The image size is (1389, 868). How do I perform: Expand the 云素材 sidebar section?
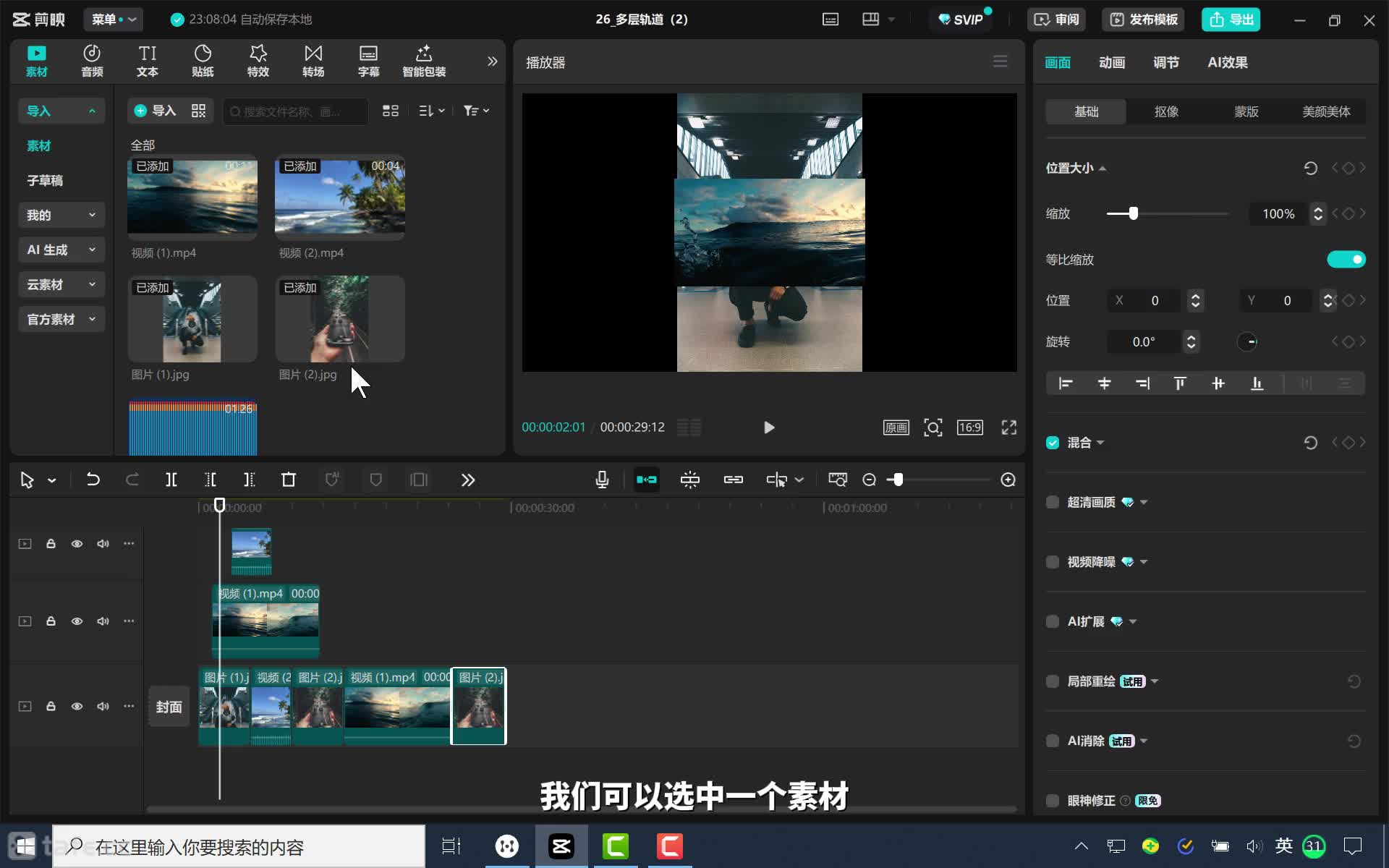click(x=61, y=284)
